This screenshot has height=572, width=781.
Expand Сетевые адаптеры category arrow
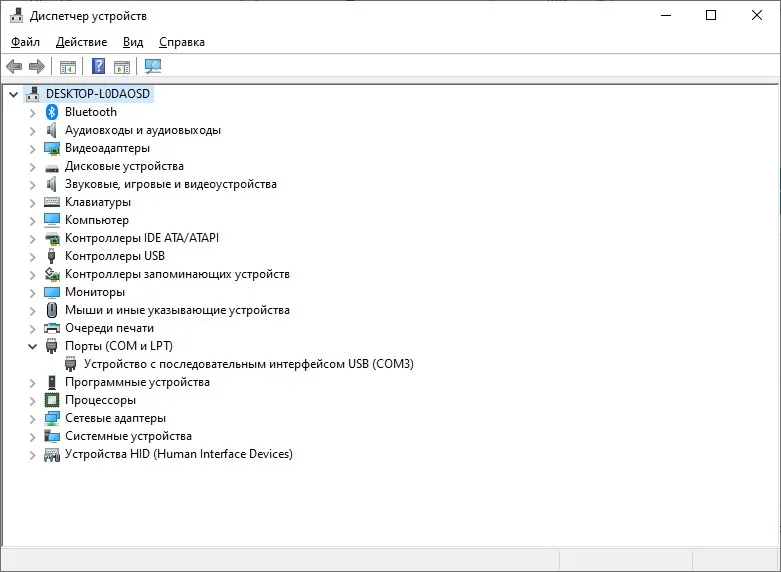32,419
